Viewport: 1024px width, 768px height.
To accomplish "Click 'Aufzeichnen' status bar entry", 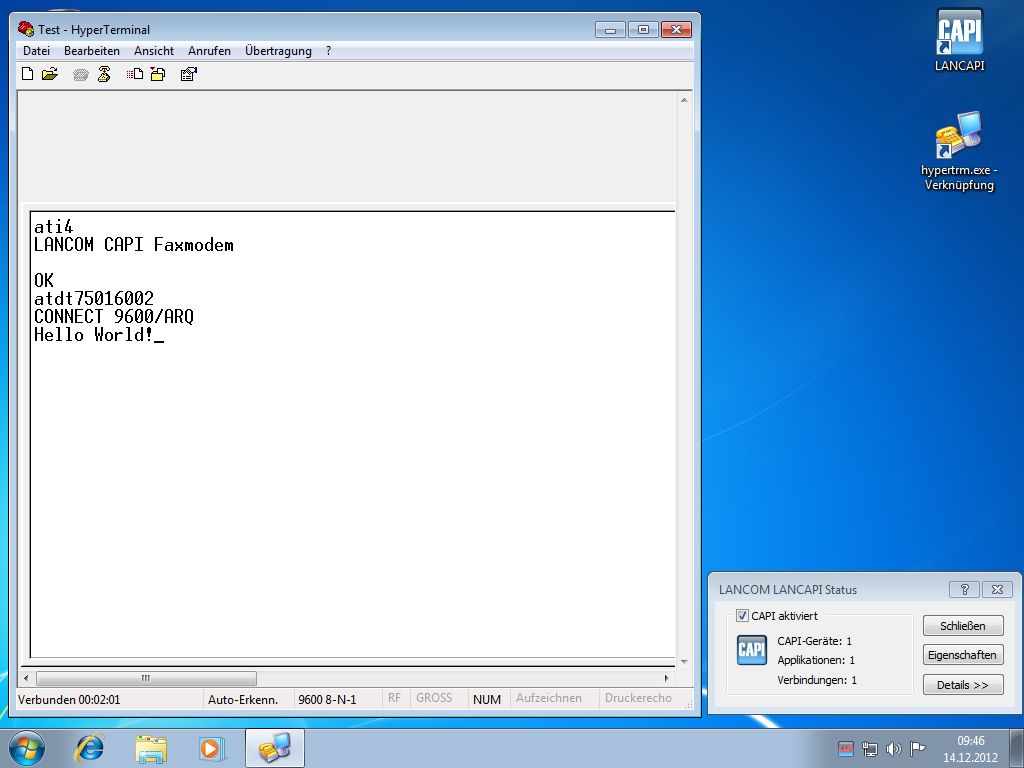I will [x=549, y=698].
